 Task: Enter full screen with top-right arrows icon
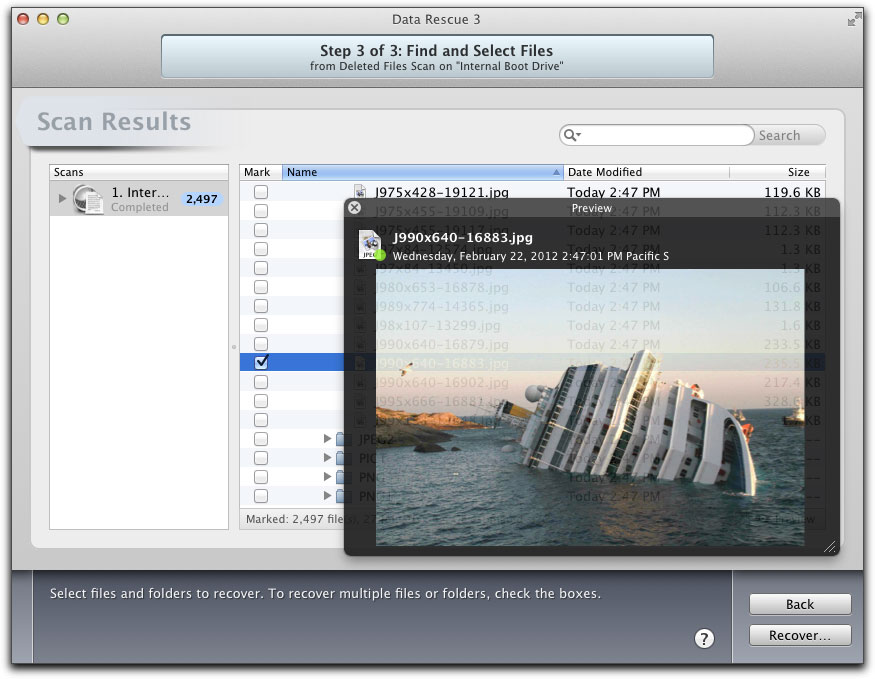853,19
